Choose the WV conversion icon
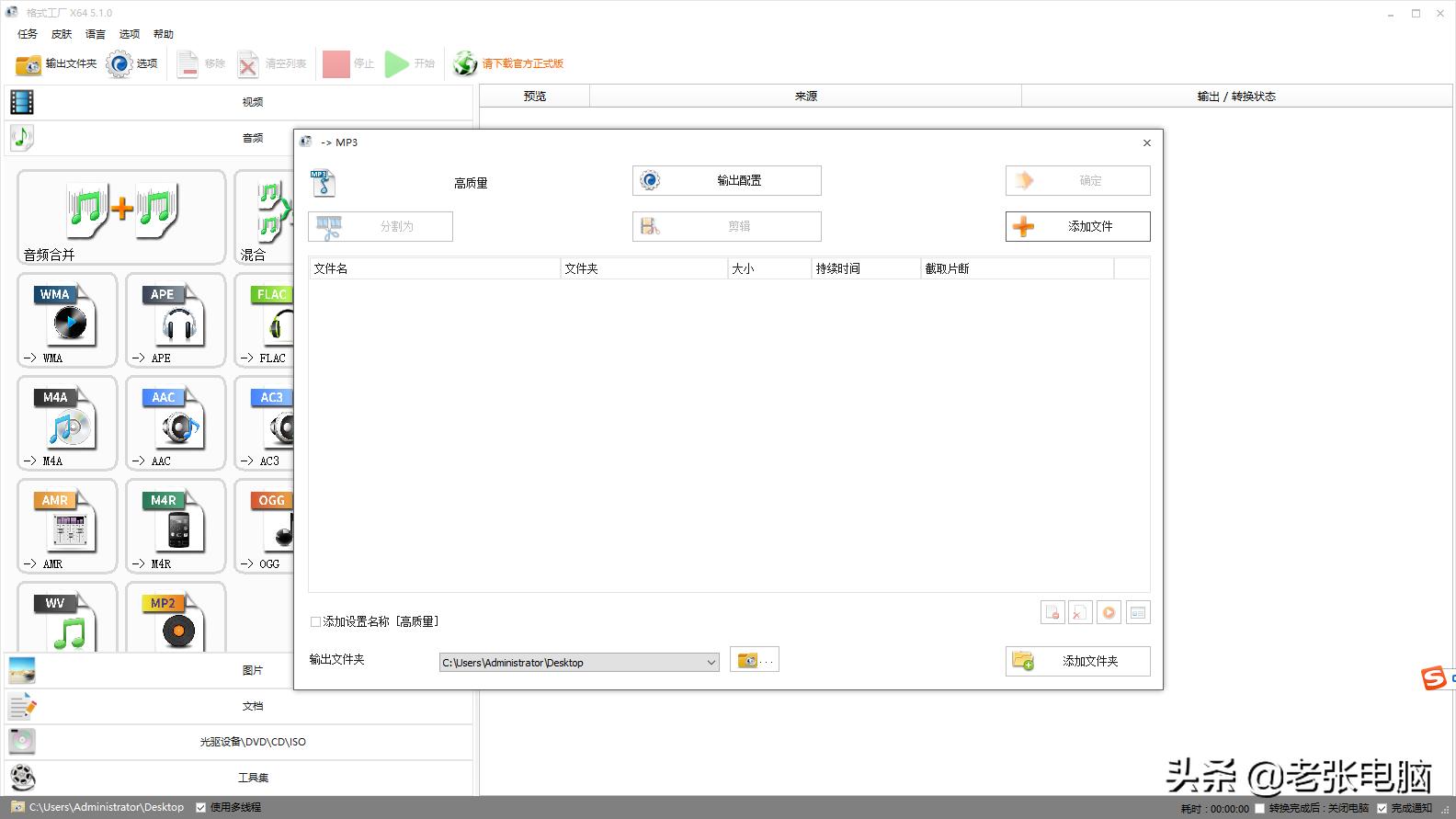1456x819 pixels. (x=67, y=618)
